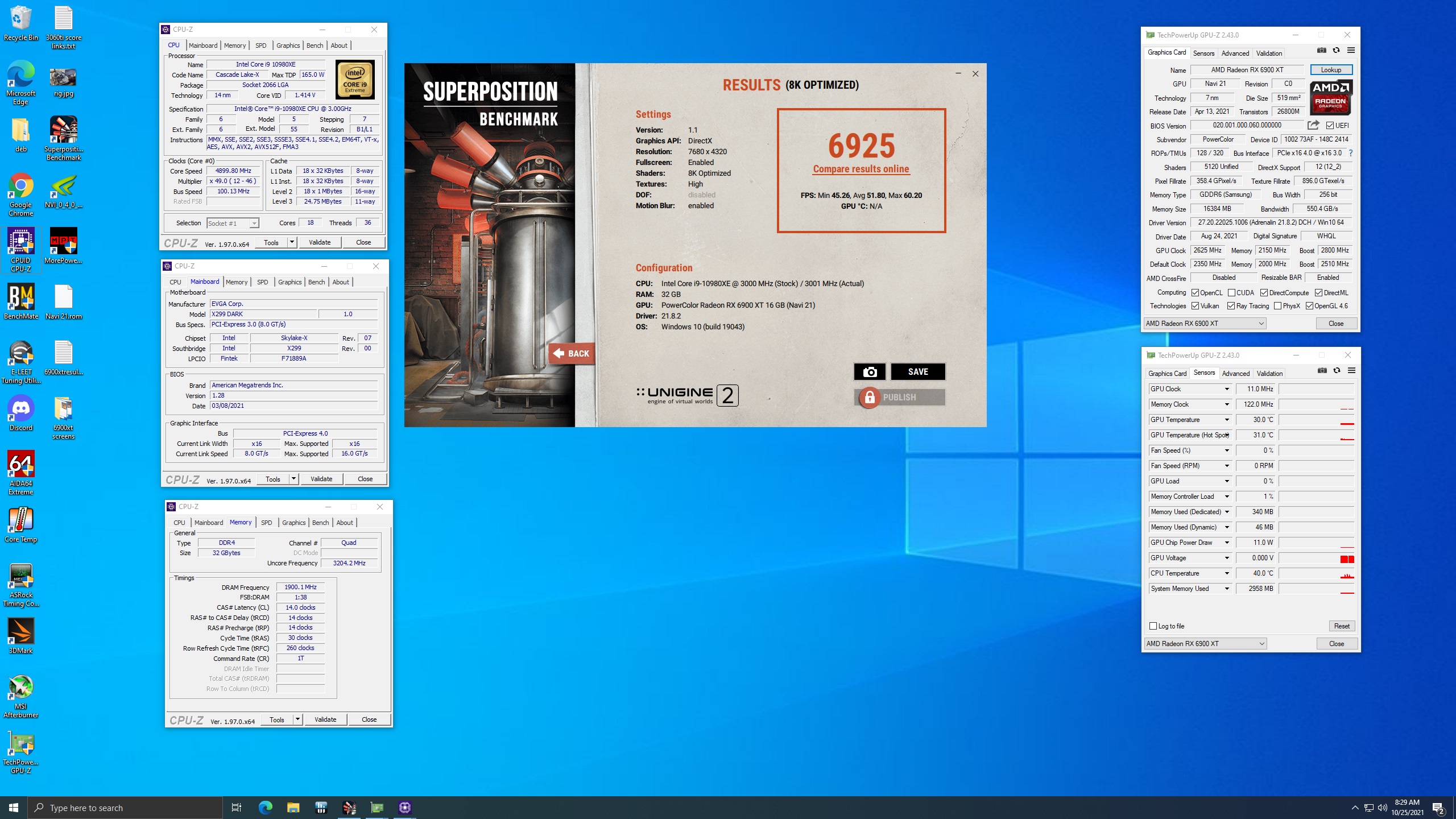Switch to Graphics tab in CPU-Z Memory window
Viewport: 1456px width, 819px height.
coord(293,523)
